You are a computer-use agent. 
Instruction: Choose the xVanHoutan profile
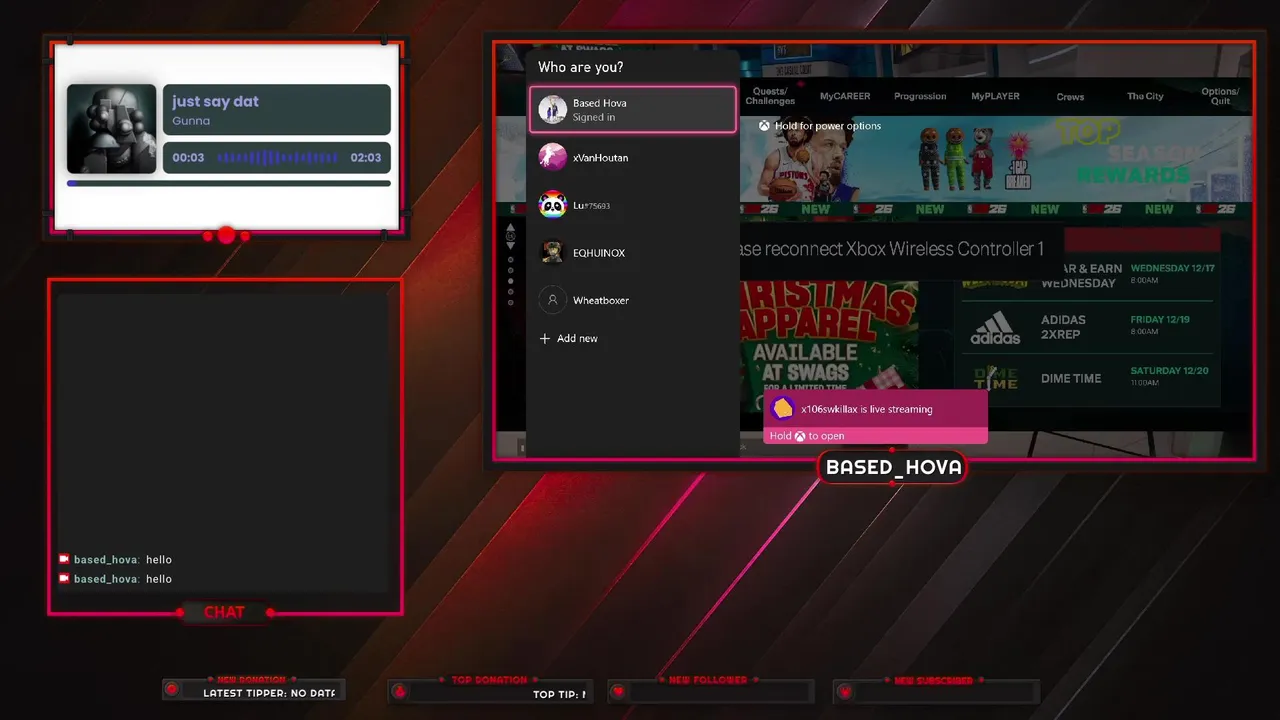click(x=633, y=157)
